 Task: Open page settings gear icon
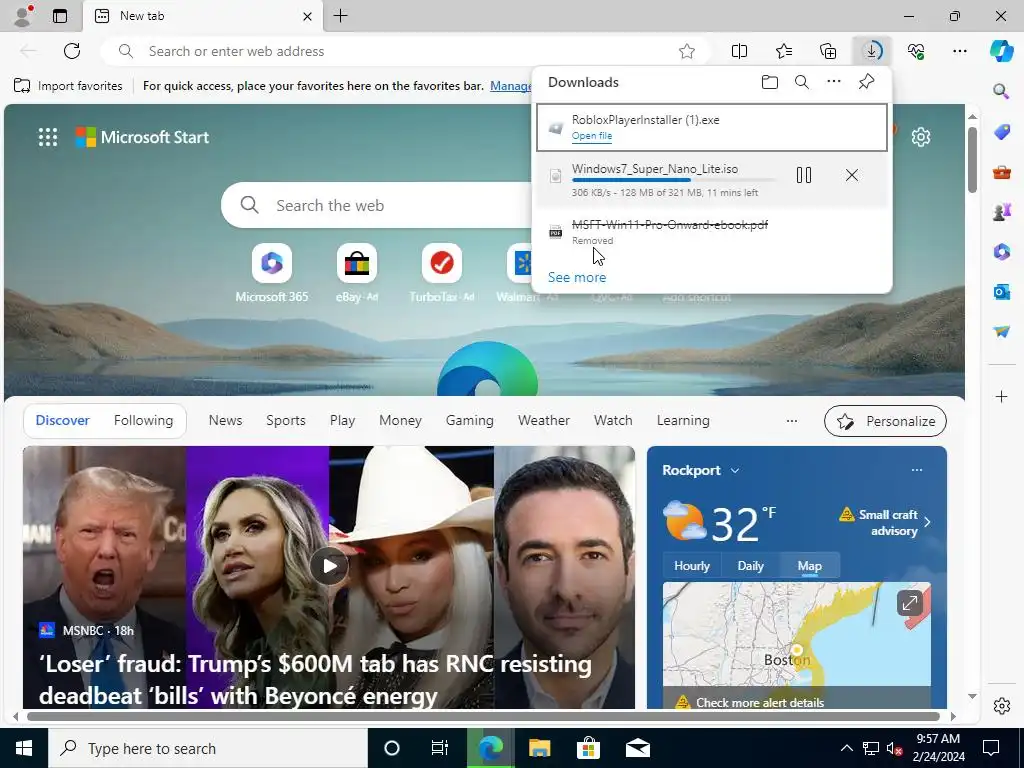pyautogui.click(x=921, y=137)
